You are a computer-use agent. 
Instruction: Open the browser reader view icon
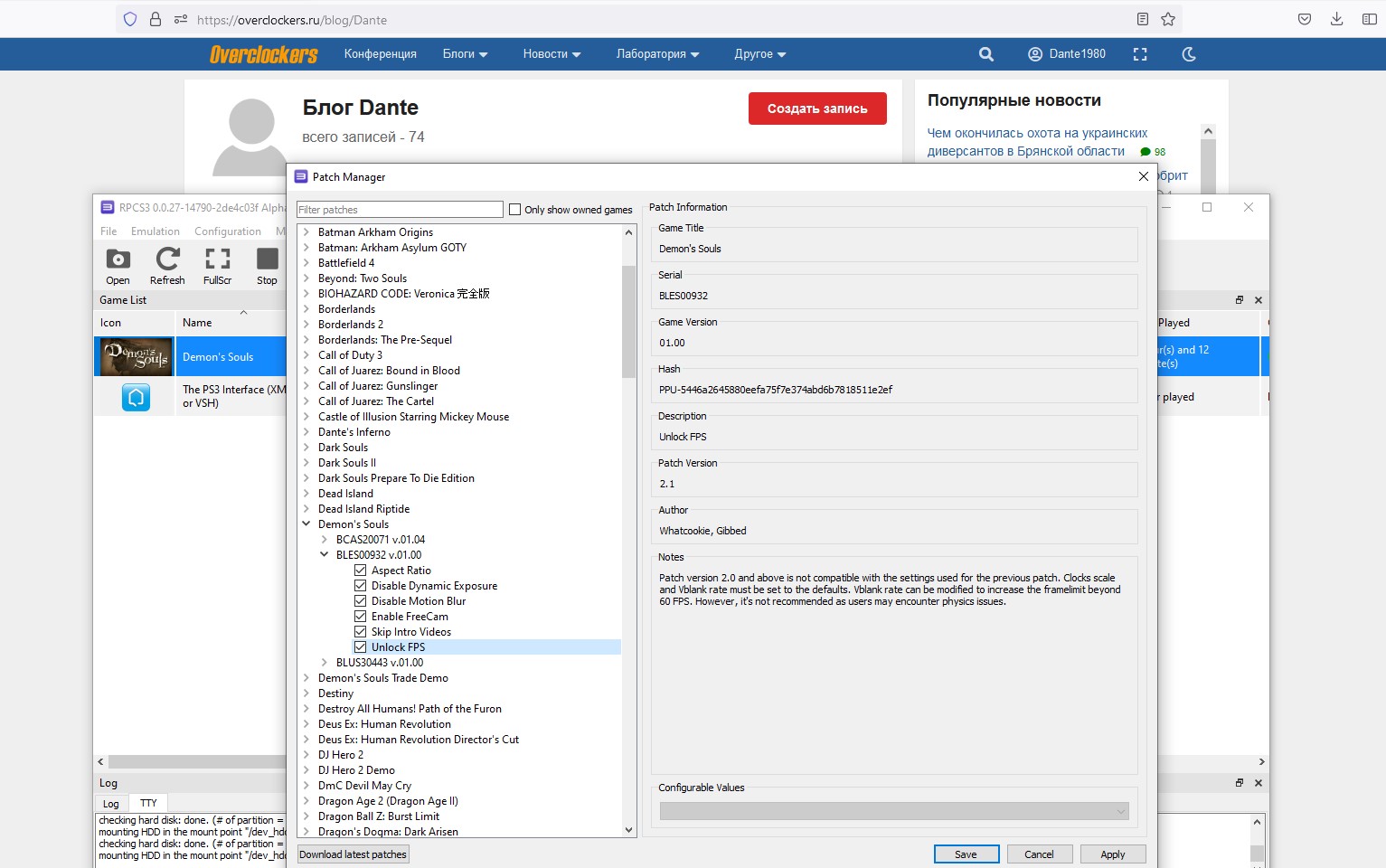click(1143, 19)
